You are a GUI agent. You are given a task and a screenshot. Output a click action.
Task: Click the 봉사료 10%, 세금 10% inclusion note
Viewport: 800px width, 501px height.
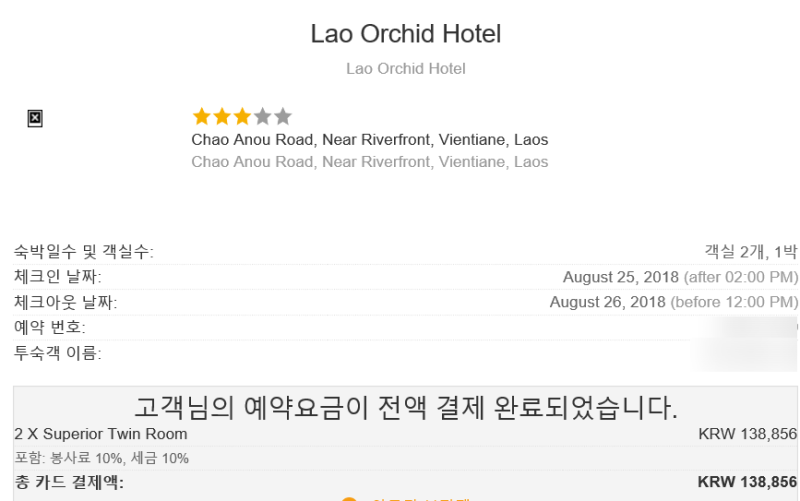tap(119, 458)
